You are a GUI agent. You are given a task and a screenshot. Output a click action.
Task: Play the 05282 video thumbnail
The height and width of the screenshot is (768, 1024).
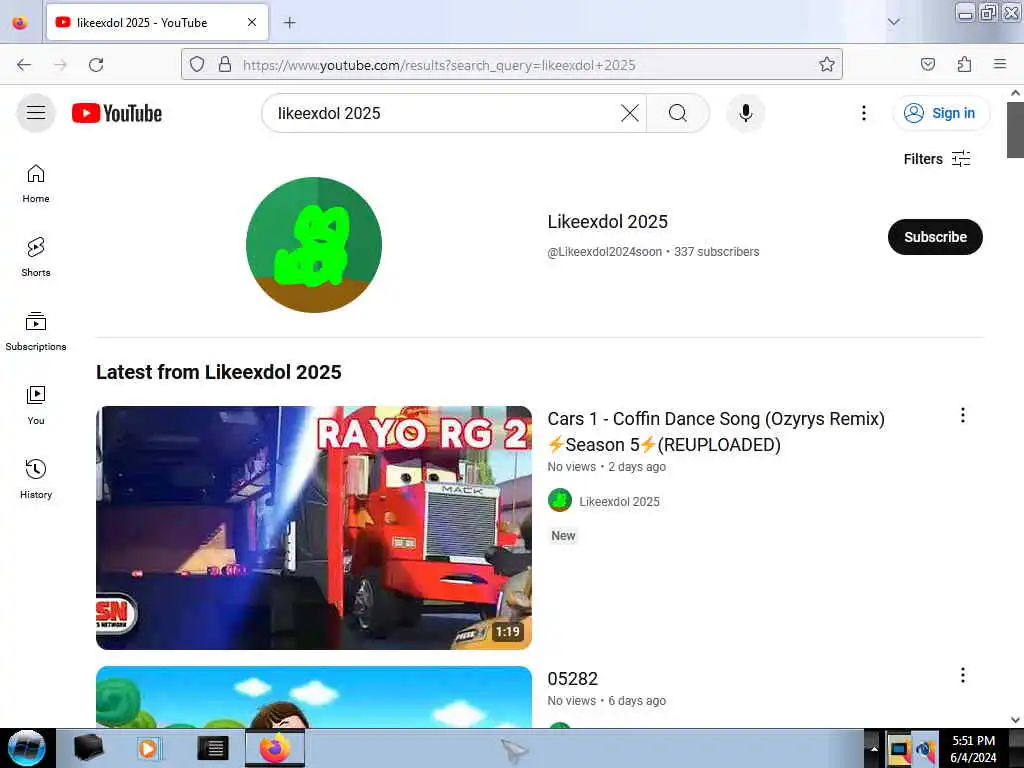314,697
